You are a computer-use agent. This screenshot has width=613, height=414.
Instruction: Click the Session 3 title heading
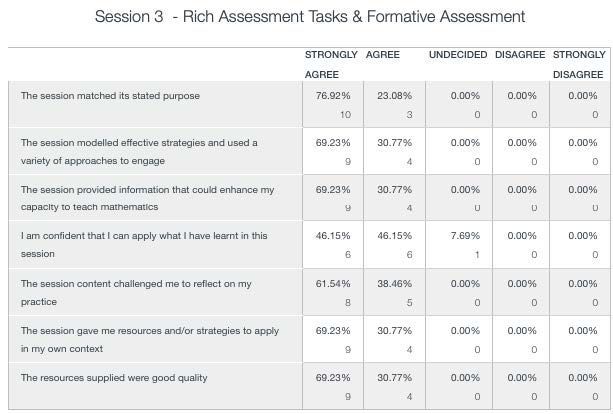coord(310,17)
